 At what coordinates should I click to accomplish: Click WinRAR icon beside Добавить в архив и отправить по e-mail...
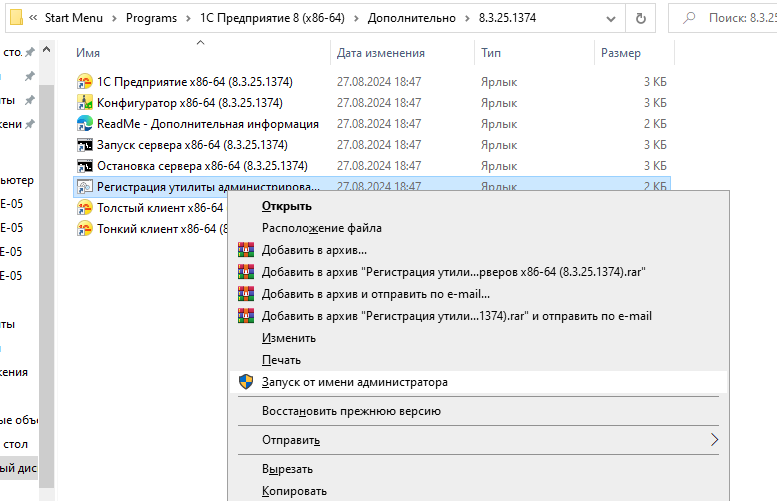(x=246, y=294)
